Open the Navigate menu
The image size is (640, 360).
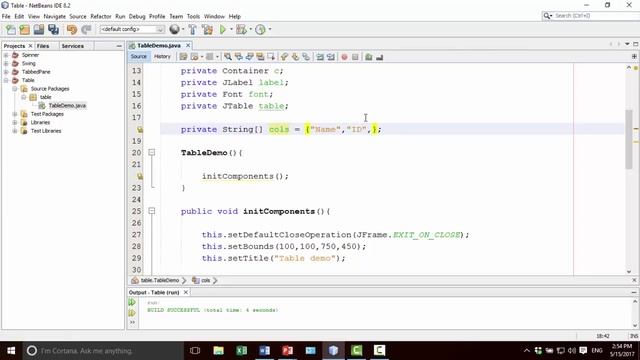pos(55,16)
